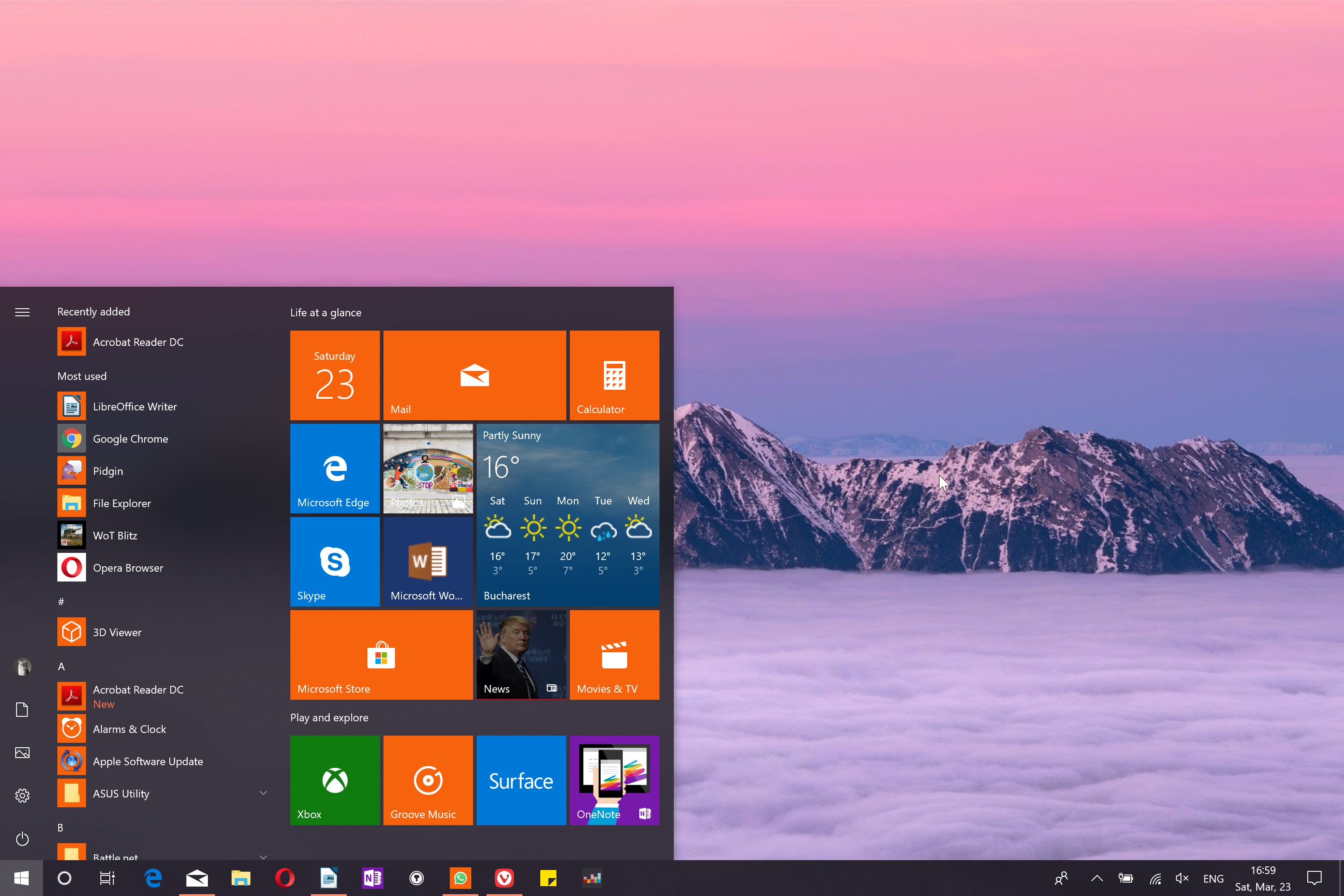
Task: Launch the Movies & TV tile
Action: (x=614, y=655)
